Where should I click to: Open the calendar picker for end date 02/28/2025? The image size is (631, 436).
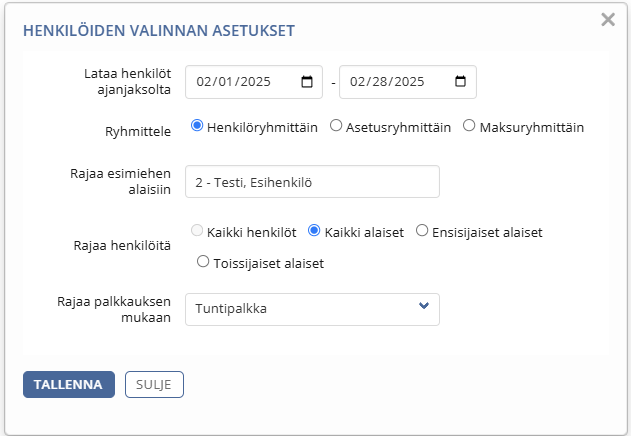tap(460, 82)
